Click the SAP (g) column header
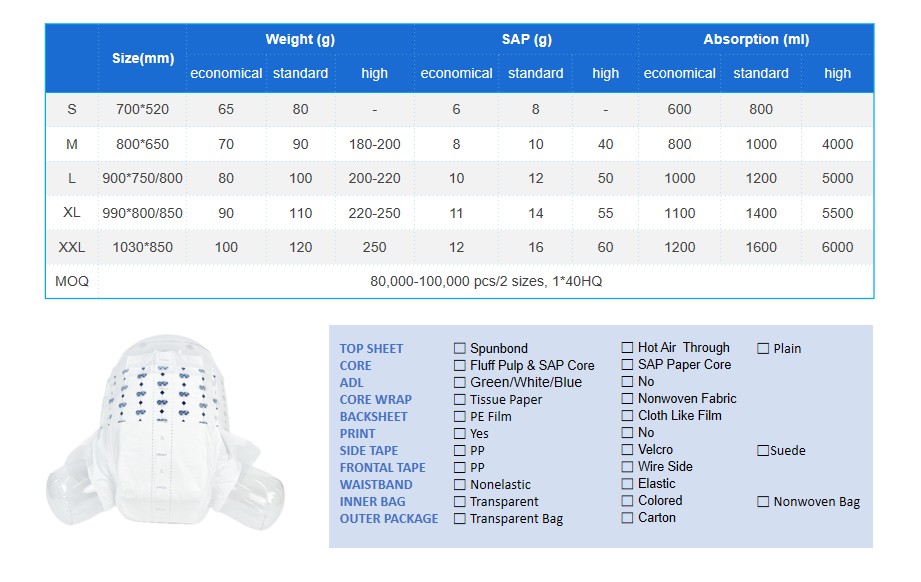 pyautogui.click(x=526, y=39)
